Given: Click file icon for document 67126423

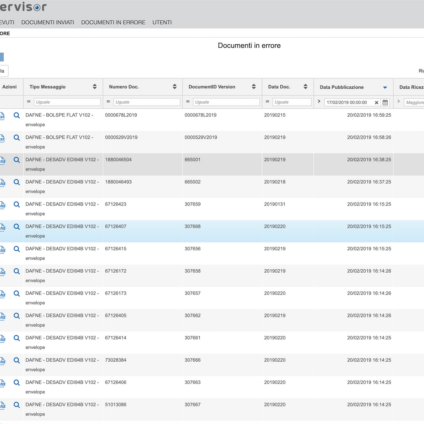Looking at the screenshot, I should point(2,205).
